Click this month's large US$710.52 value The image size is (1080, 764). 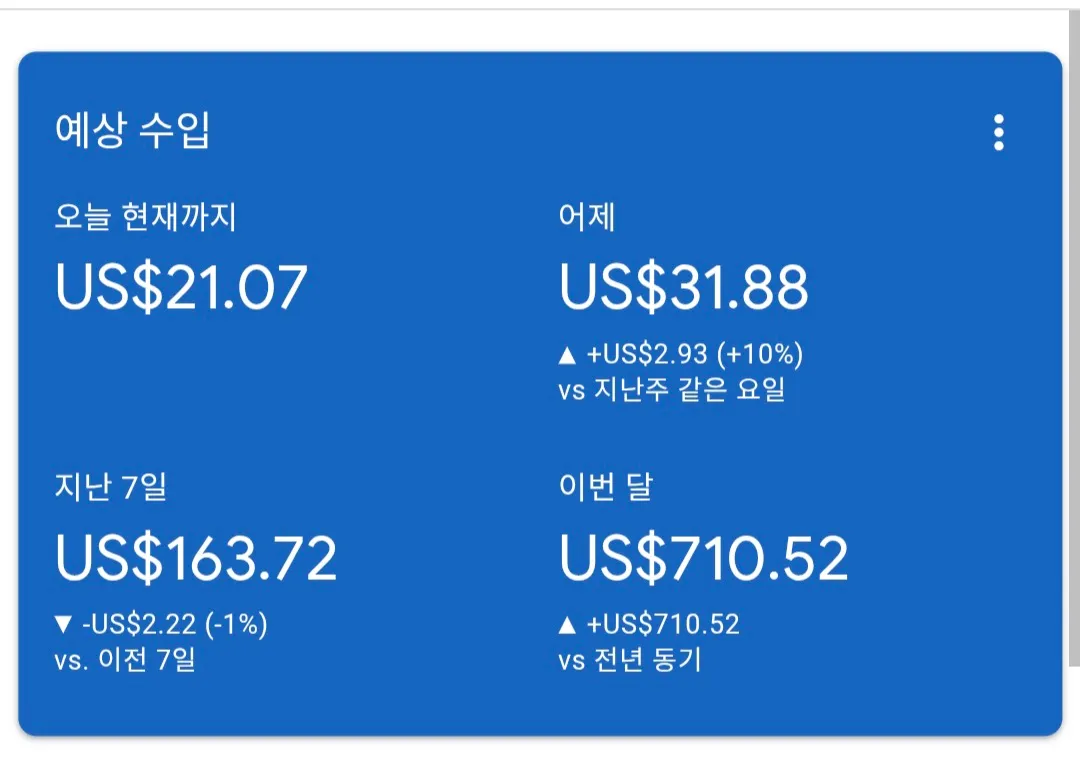coord(704,558)
